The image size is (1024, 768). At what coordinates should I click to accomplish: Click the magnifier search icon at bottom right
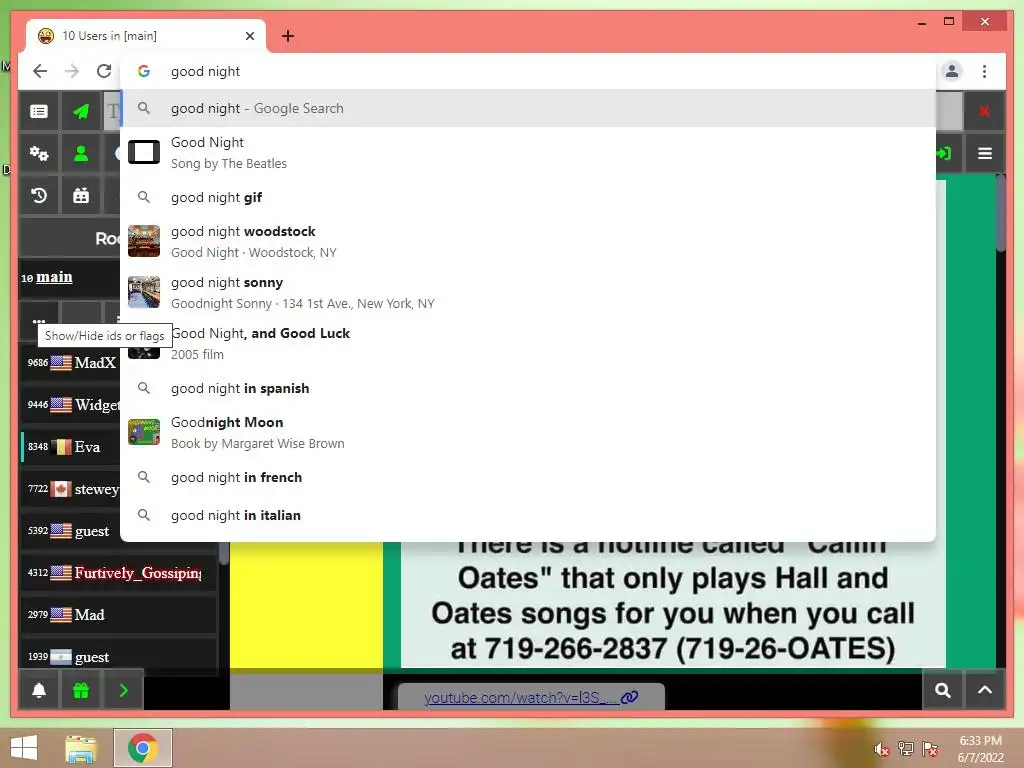click(x=942, y=690)
